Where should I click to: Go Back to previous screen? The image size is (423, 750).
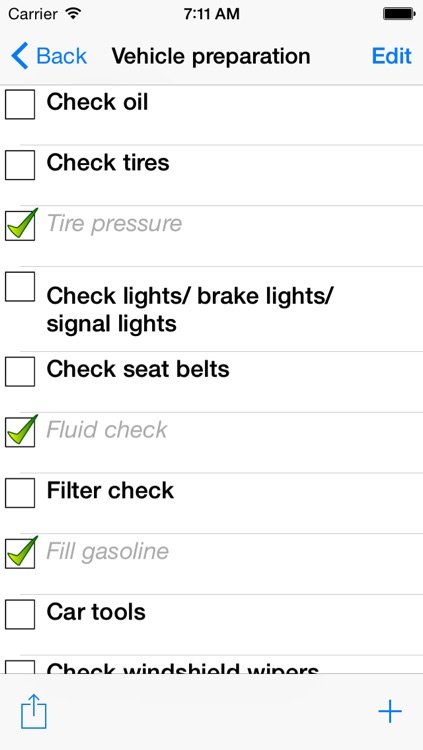pyautogui.click(x=49, y=56)
